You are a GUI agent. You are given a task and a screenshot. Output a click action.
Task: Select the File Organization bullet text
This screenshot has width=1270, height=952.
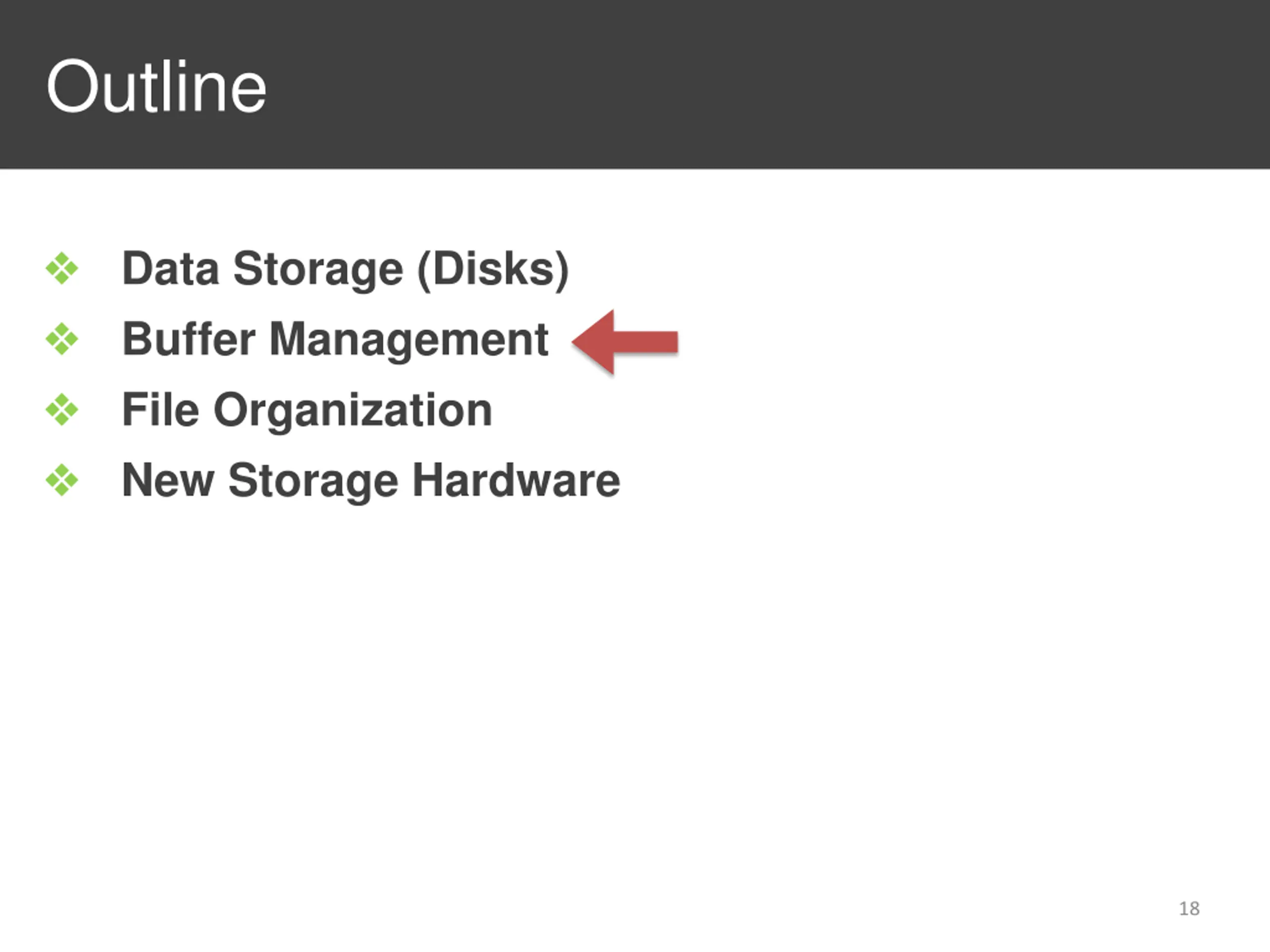tap(307, 410)
